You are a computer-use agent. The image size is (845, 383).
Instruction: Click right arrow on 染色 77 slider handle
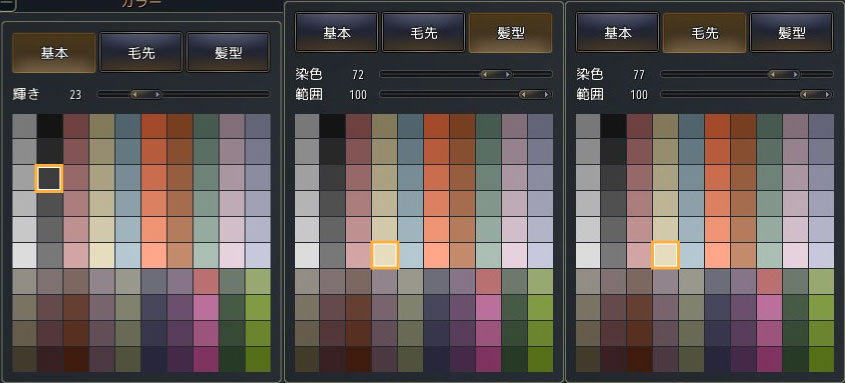pos(795,74)
